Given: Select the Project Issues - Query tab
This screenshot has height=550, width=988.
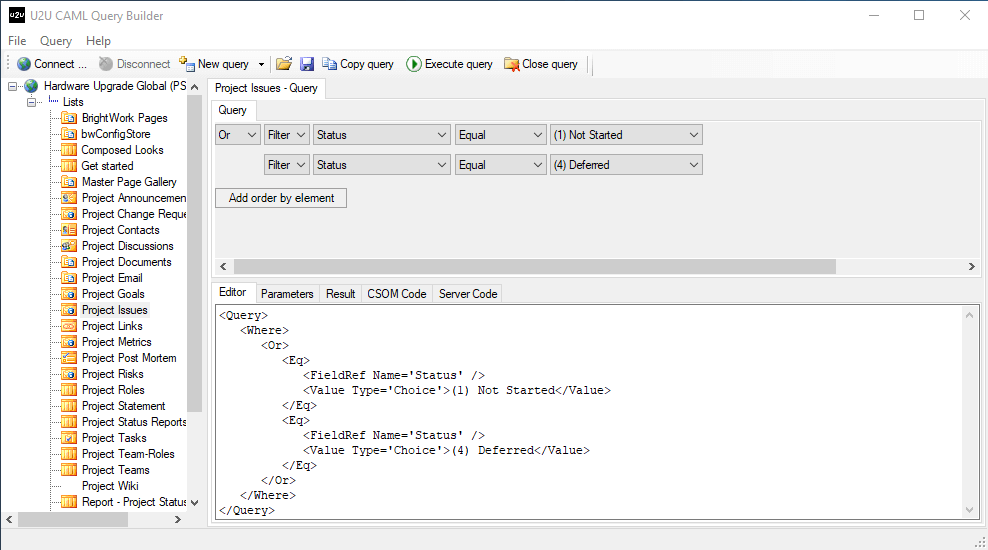Looking at the screenshot, I should point(267,88).
